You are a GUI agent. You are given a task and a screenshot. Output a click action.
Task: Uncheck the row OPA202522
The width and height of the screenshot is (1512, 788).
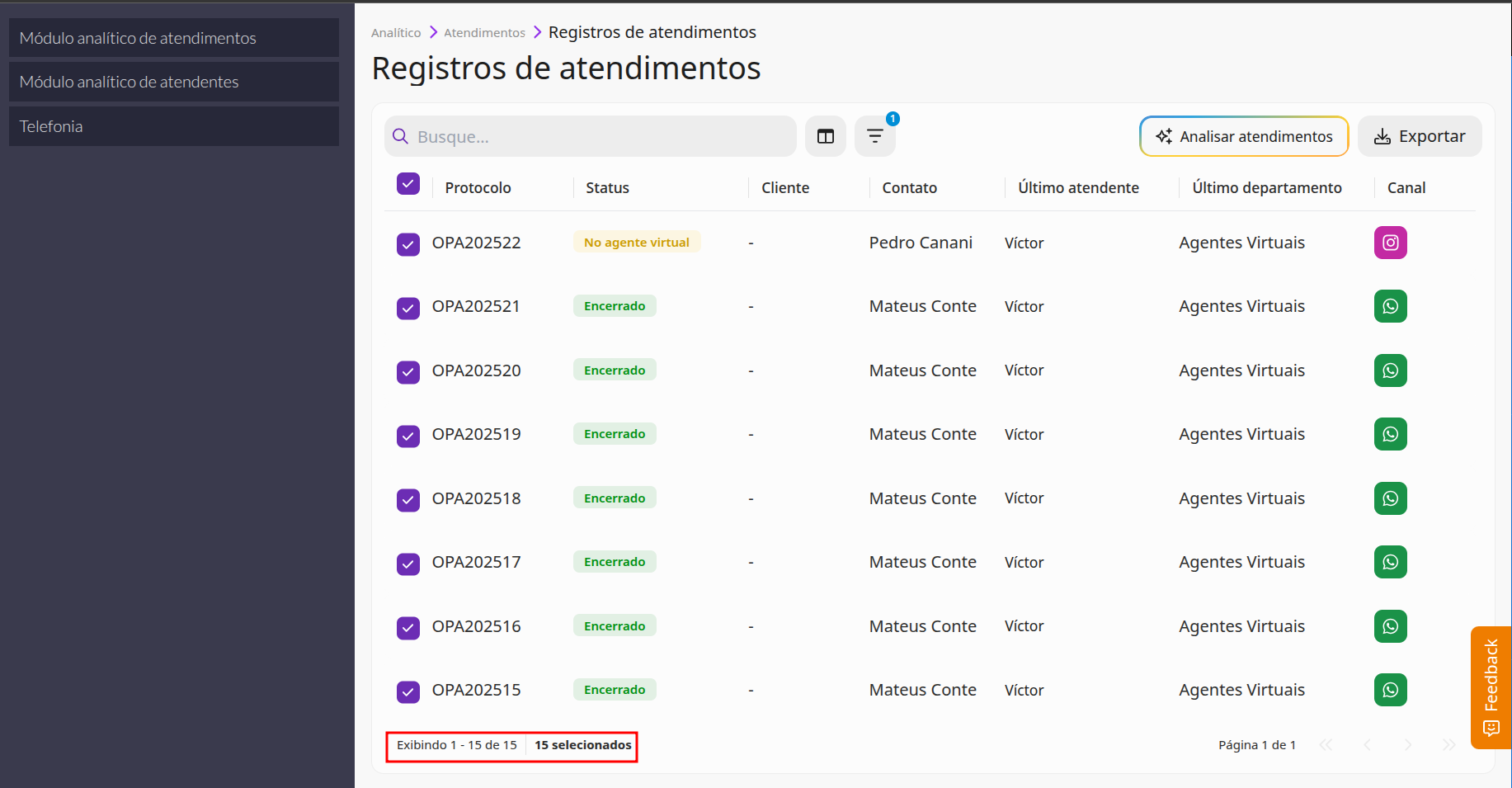(x=408, y=244)
